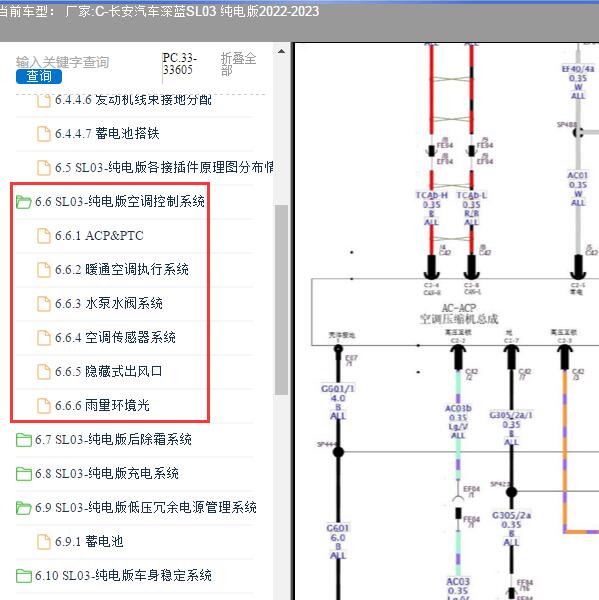Click the tree panel vertical scrollbar thumb
The image size is (599, 600).
click(x=281, y=300)
